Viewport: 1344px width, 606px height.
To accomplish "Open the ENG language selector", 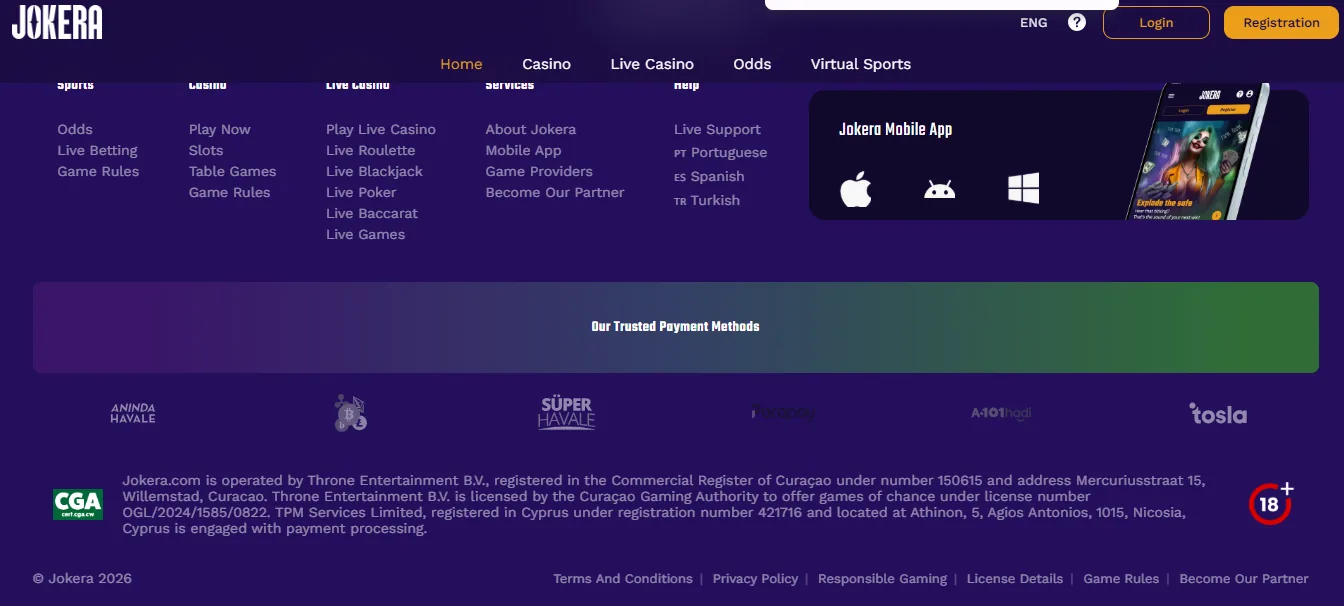I will [1034, 23].
